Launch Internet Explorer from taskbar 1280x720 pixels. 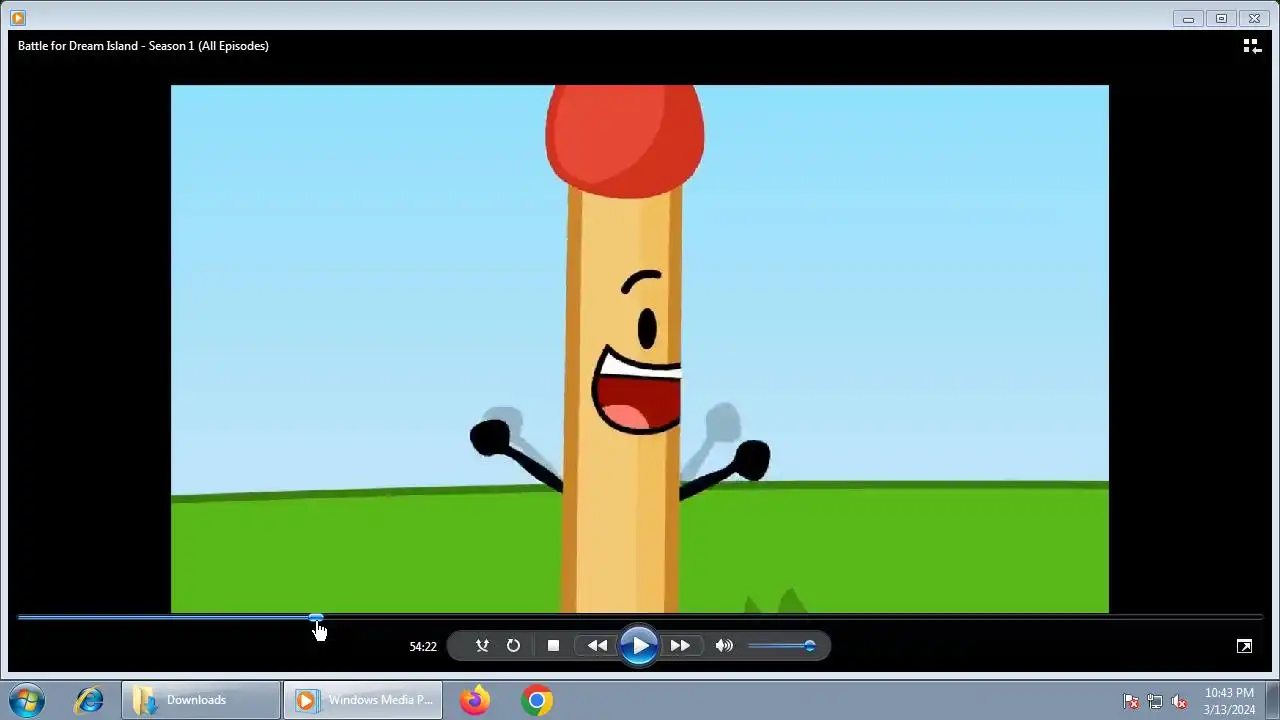(89, 700)
